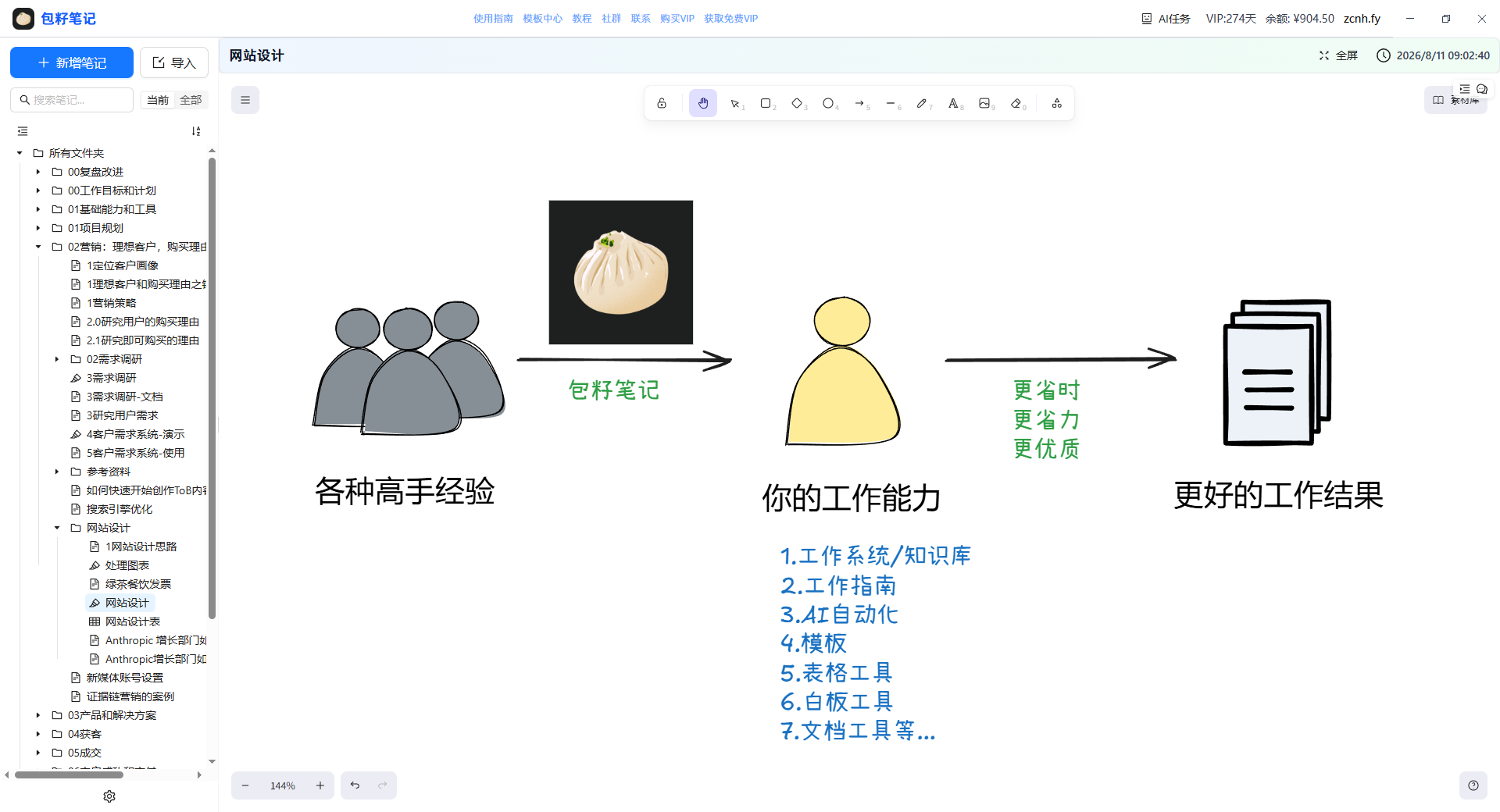This screenshot has height=812, width=1500.
Task: Open the sidebar settings gear
Action: click(109, 796)
